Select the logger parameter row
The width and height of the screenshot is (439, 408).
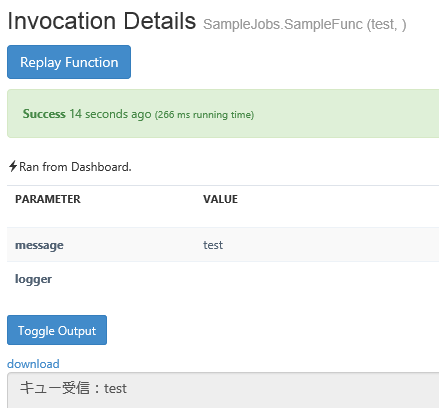[223, 279]
